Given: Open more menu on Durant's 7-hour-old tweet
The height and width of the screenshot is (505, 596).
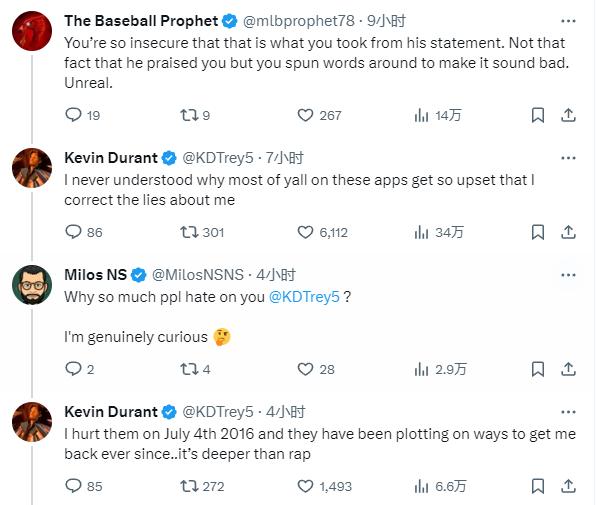Looking at the screenshot, I should pos(568,158).
